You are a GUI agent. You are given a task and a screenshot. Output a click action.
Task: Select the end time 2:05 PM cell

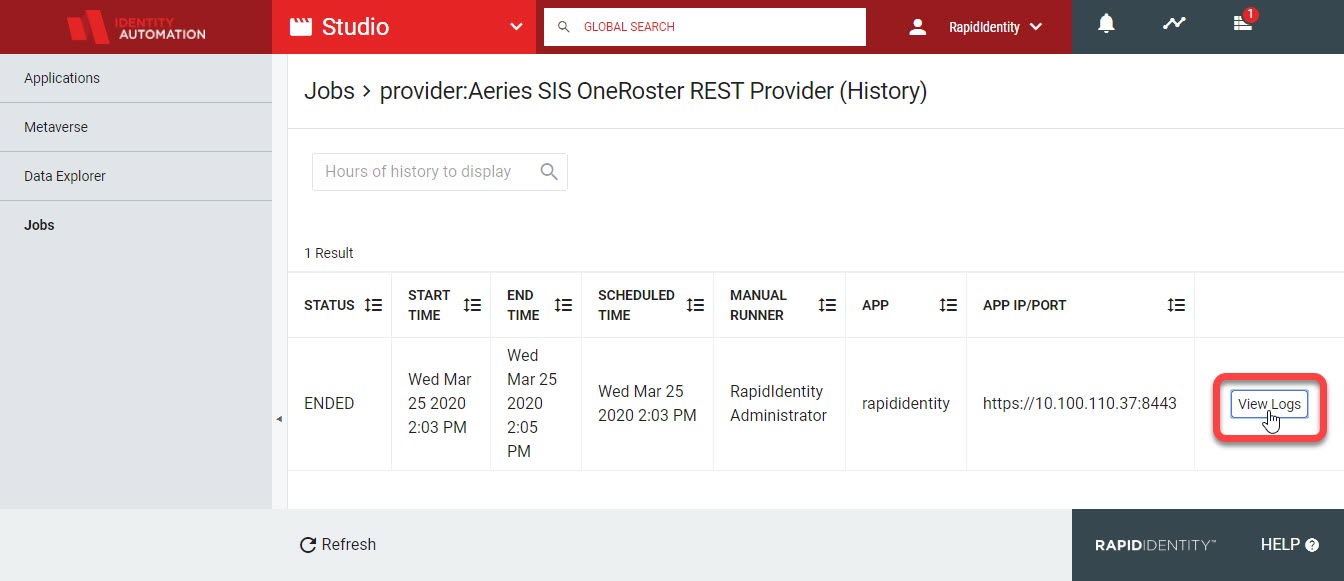(535, 404)
